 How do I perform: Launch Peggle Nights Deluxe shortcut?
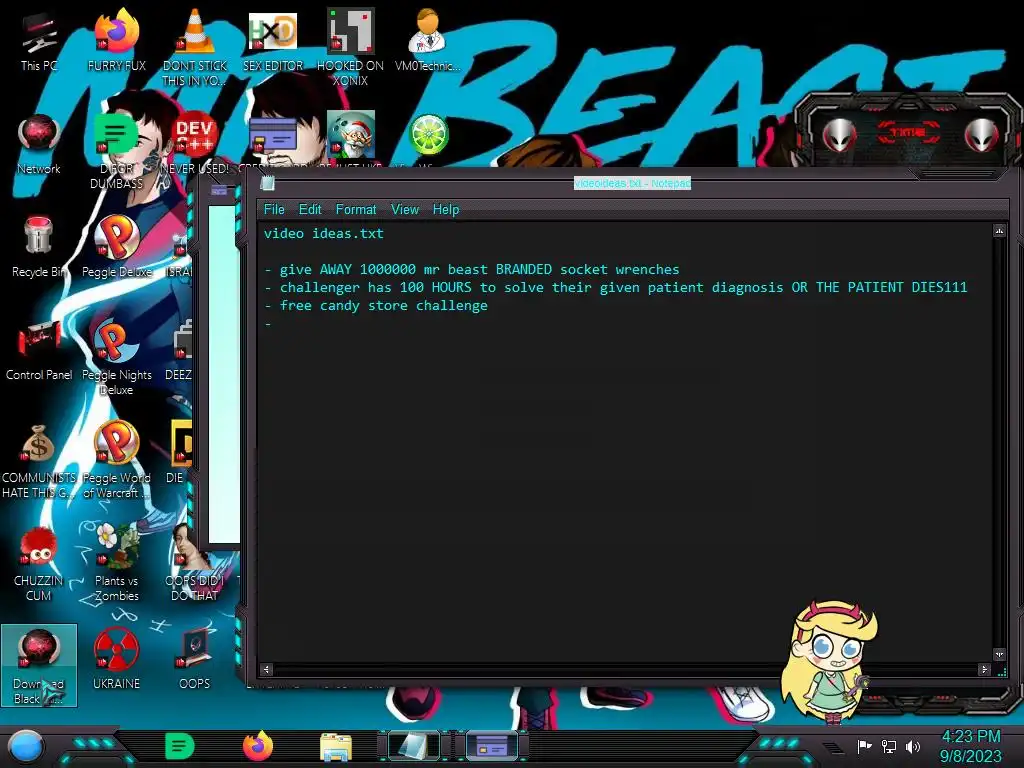[117, 357]
